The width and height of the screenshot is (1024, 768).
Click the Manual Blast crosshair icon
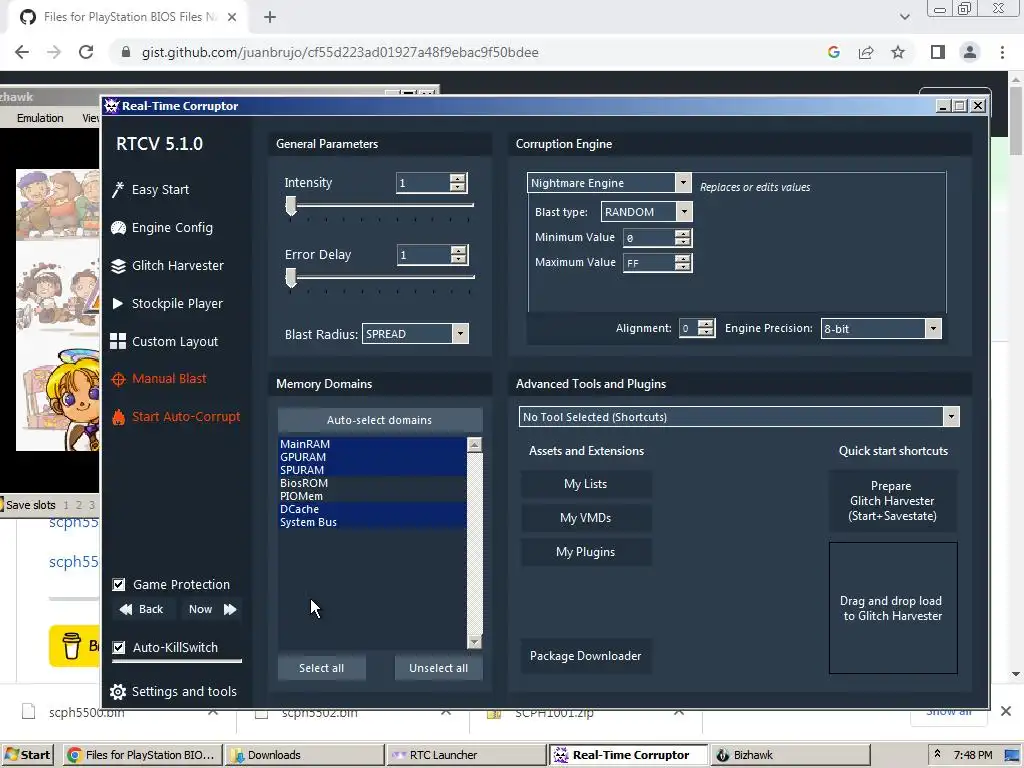[118, 379]
